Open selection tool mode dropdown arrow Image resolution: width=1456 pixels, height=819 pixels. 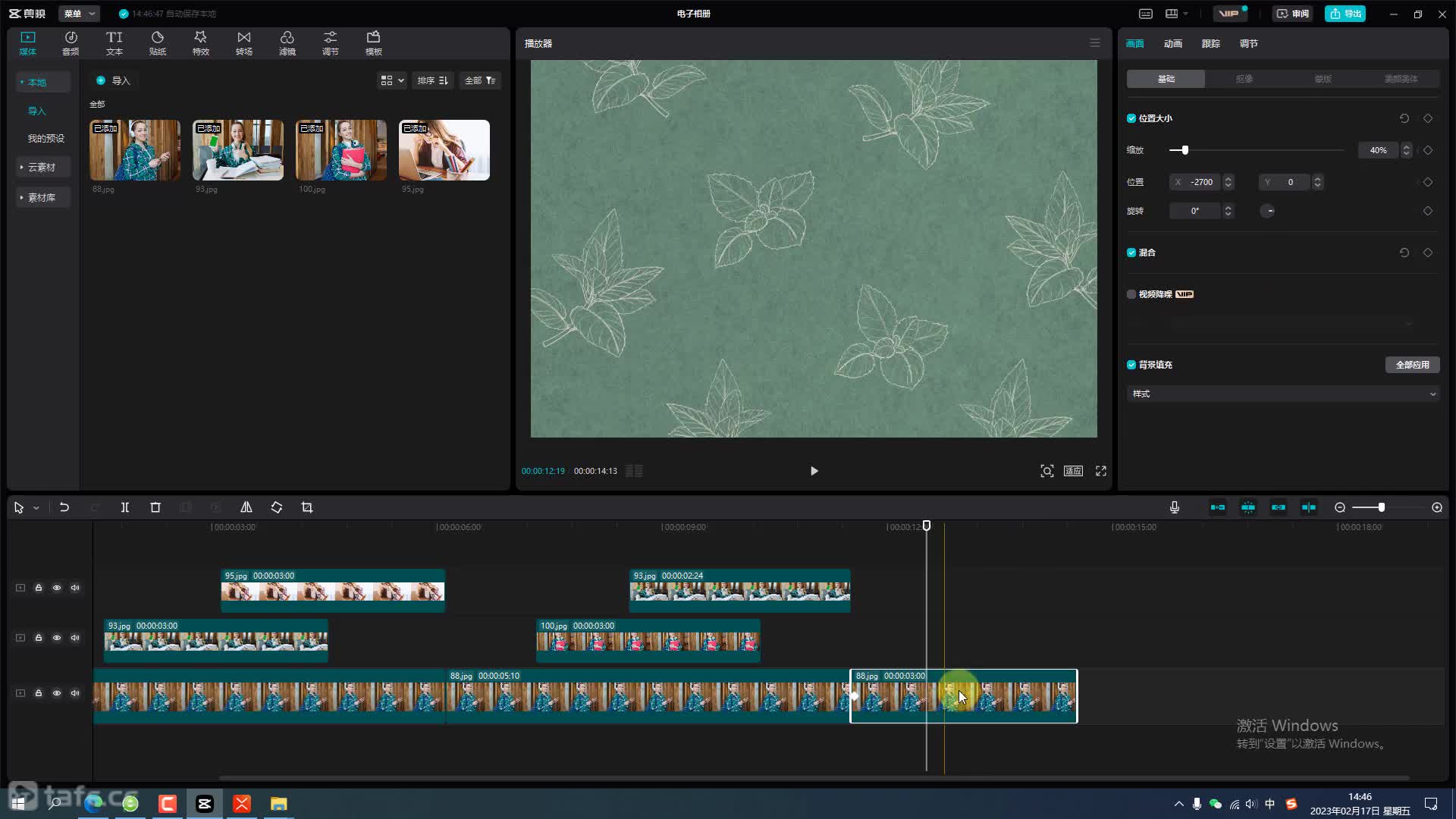36,508
